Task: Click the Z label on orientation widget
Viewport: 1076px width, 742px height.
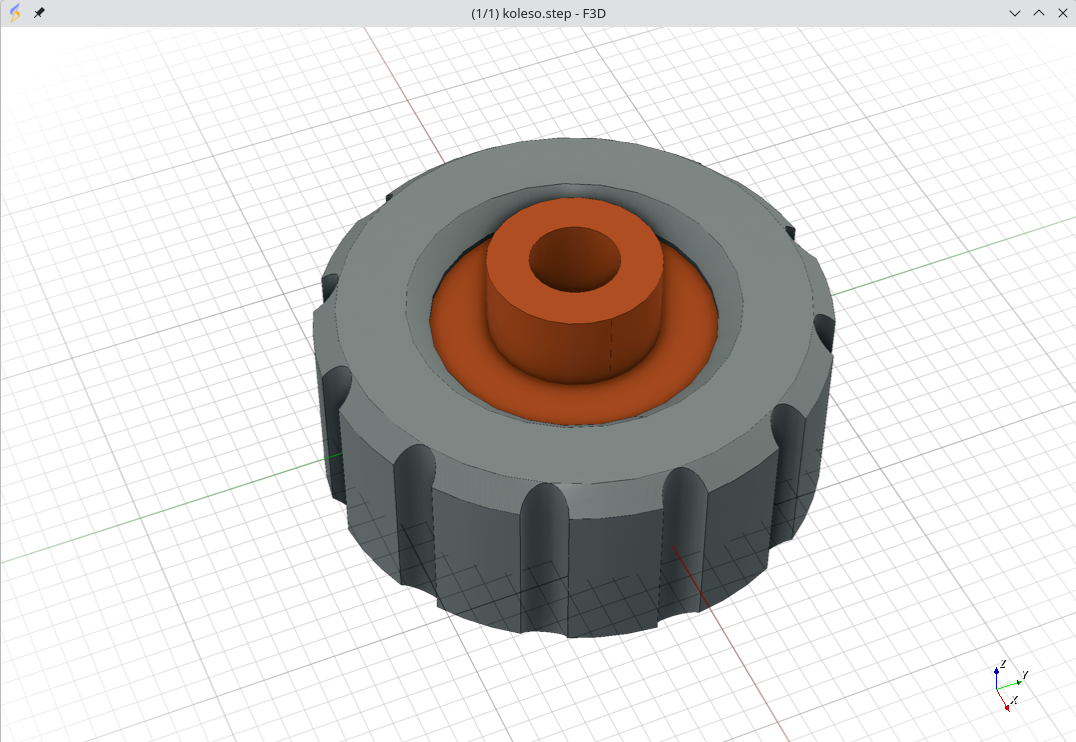Action: 1002,664
